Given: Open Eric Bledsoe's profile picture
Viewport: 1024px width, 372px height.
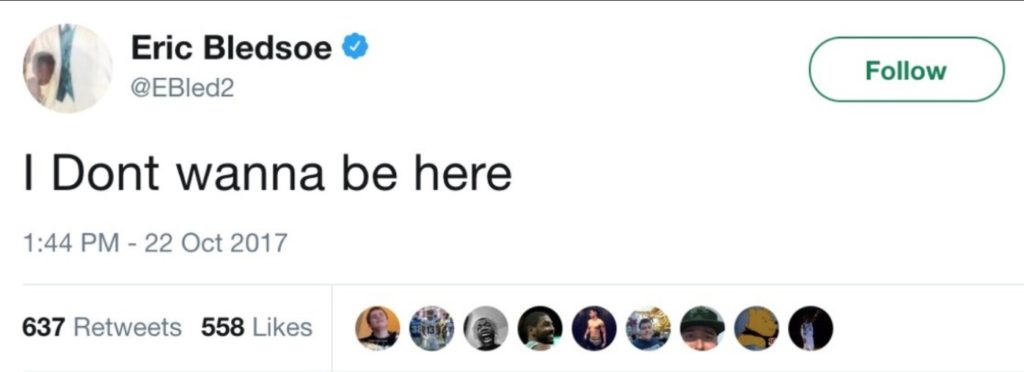Looking at the screenshot, I should [68, 69].
